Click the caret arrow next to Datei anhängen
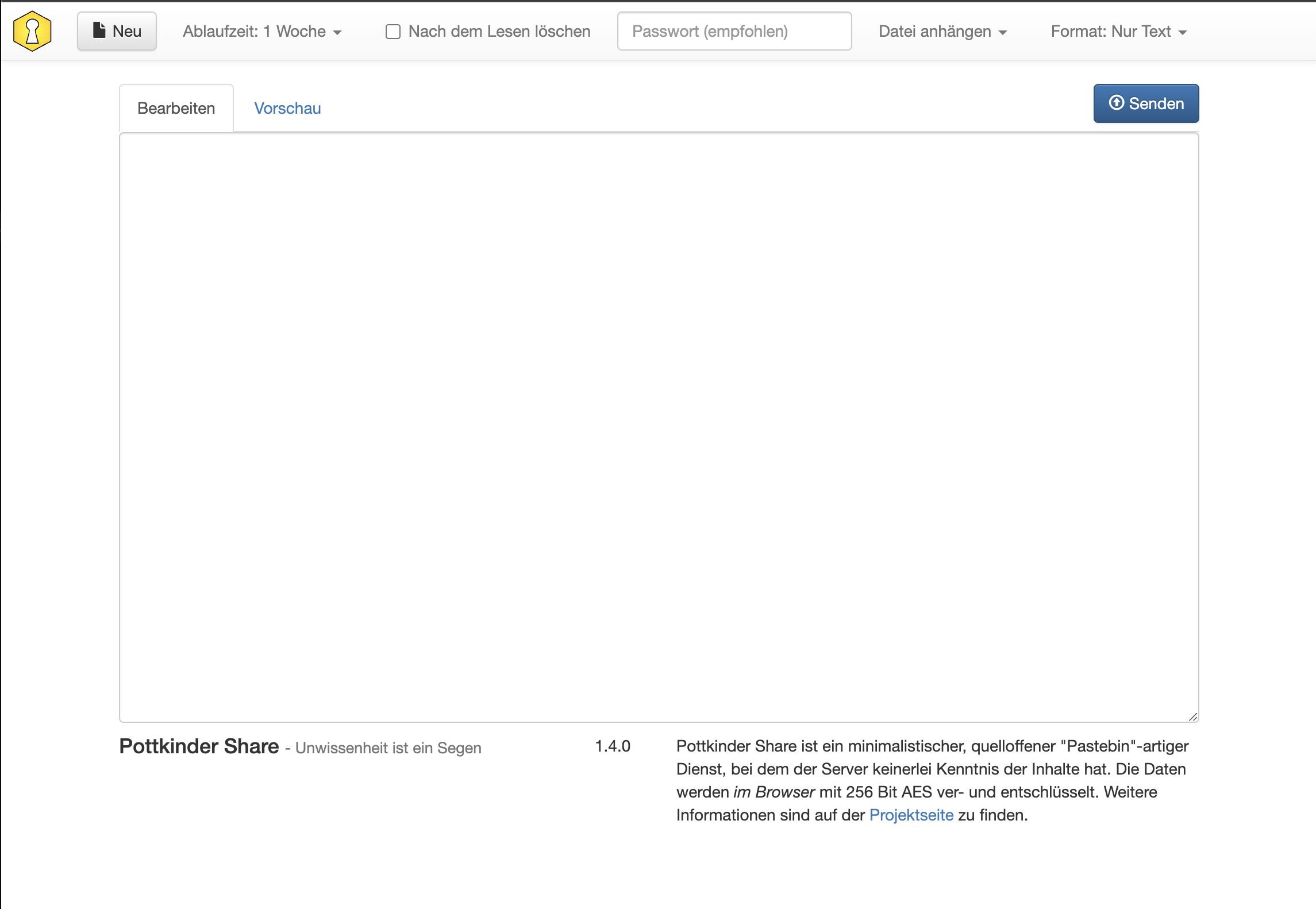 (x=1003, y=33)
